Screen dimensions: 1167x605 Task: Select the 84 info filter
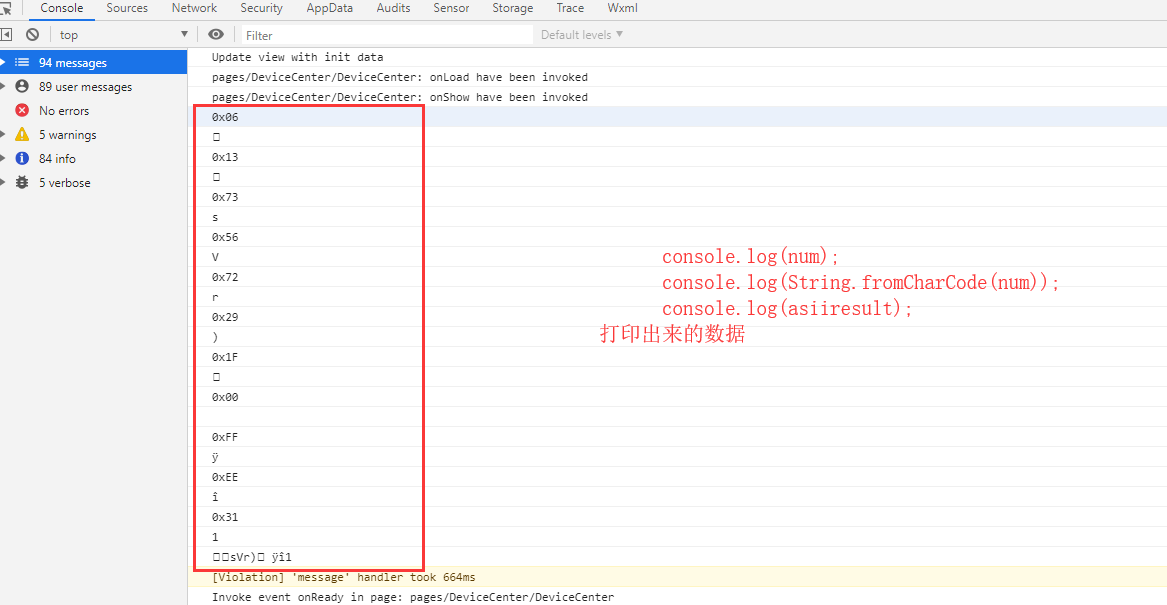coord(93,158)
